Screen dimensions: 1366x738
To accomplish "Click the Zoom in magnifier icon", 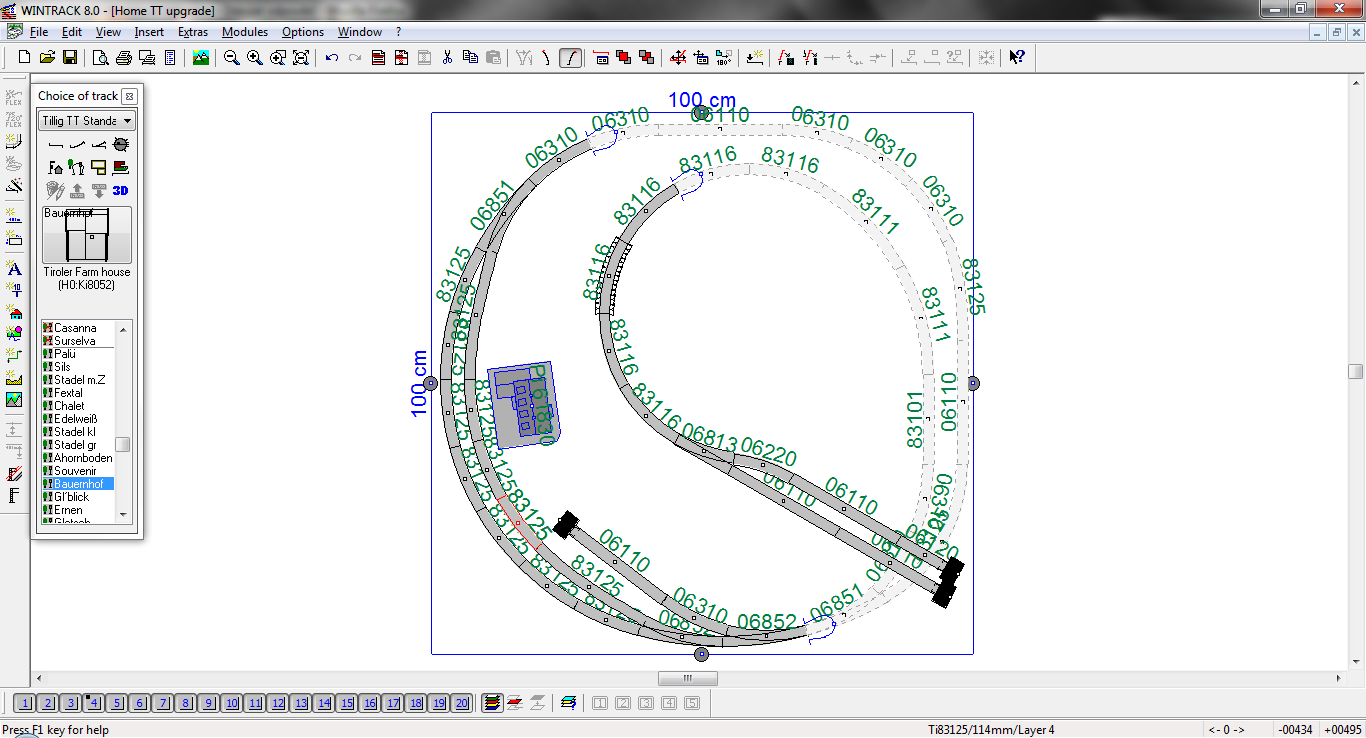I will [254, 58].
